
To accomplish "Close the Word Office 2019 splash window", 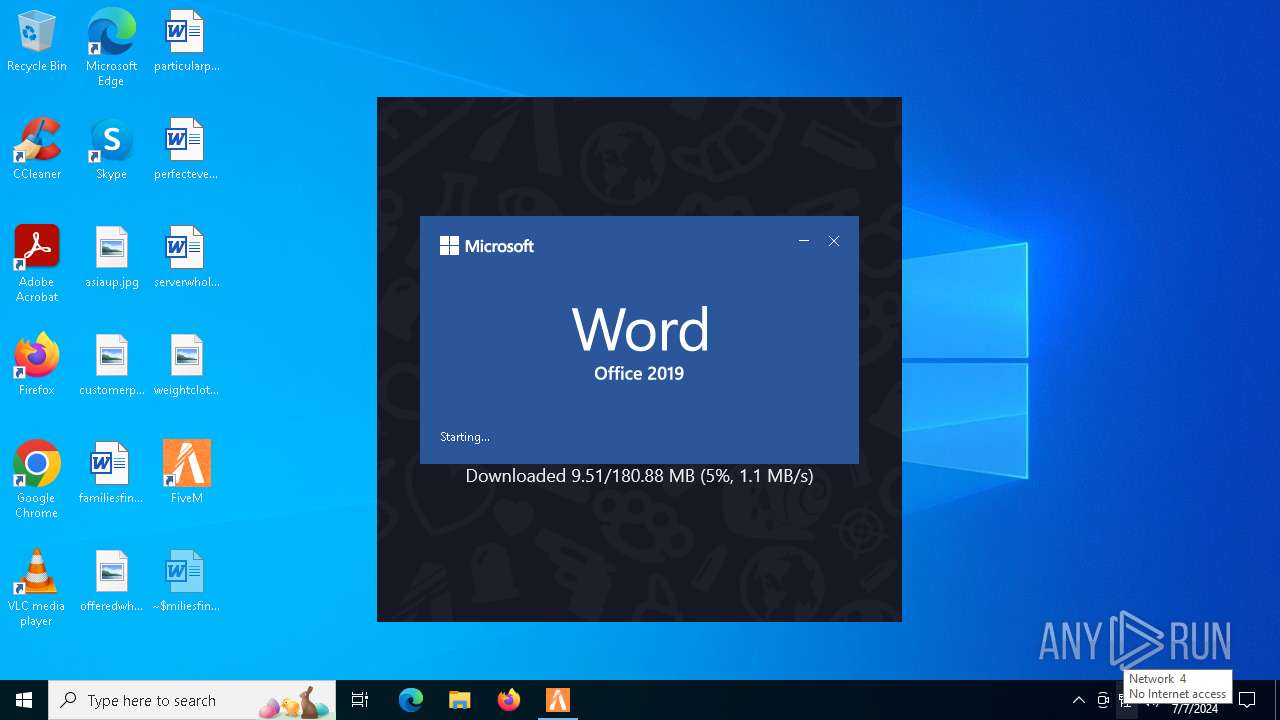I will point(834,241).
